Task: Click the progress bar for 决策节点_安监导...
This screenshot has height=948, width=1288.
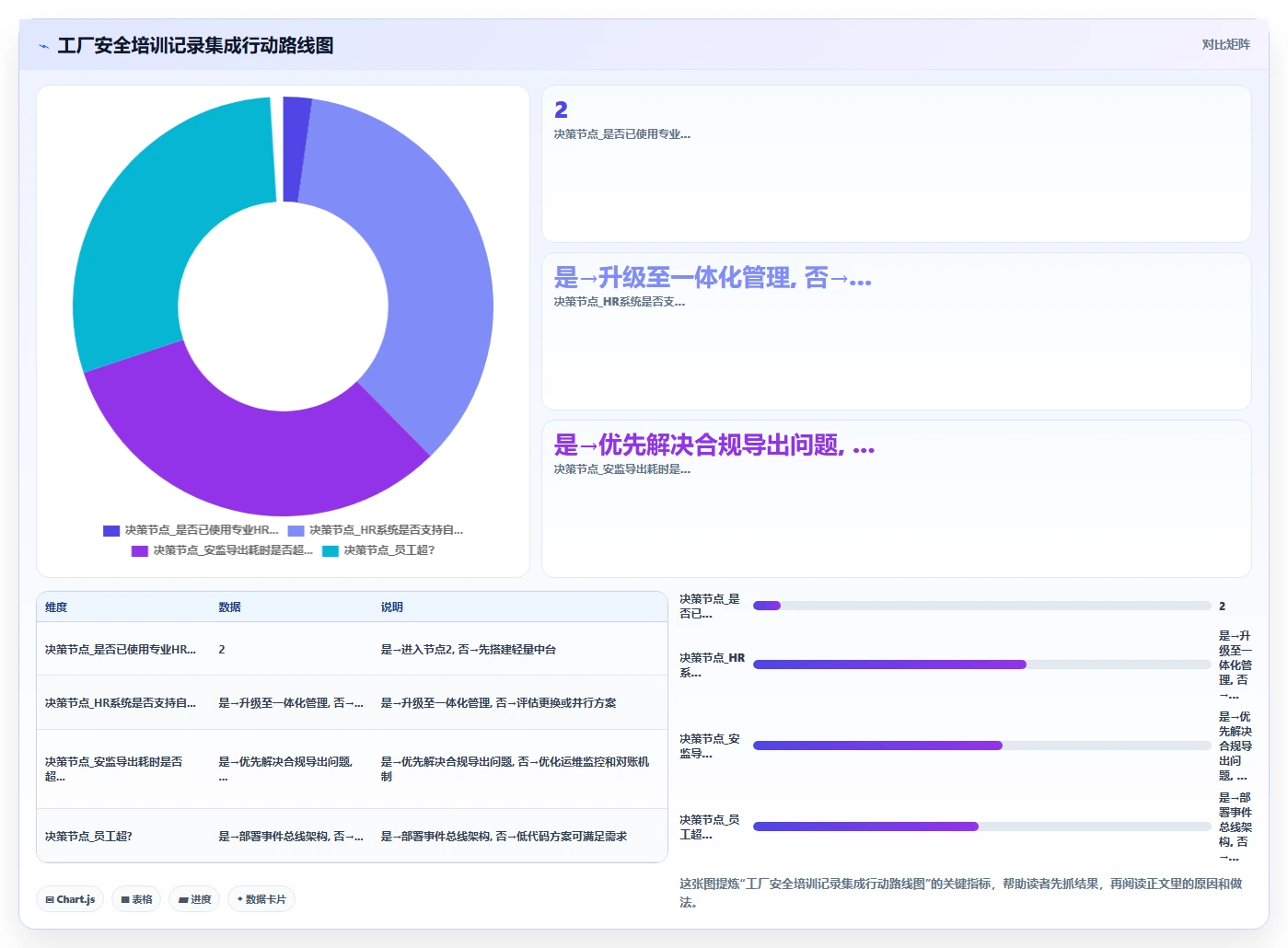Action: coord(981,746)
